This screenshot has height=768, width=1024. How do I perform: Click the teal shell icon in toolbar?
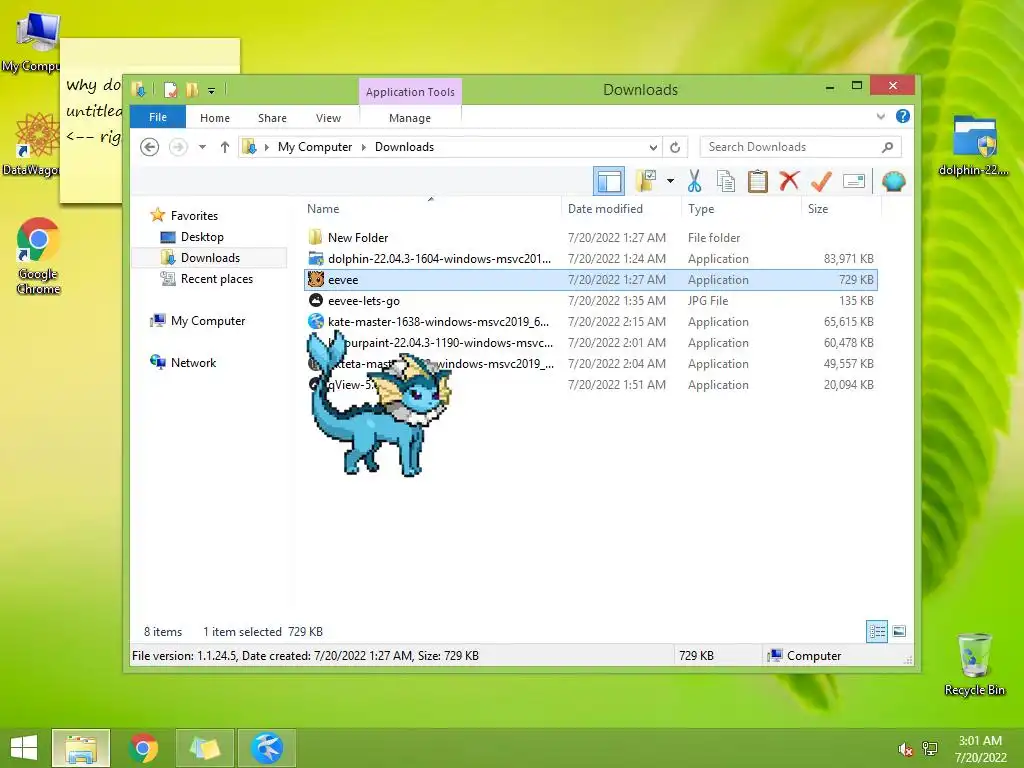893,181
